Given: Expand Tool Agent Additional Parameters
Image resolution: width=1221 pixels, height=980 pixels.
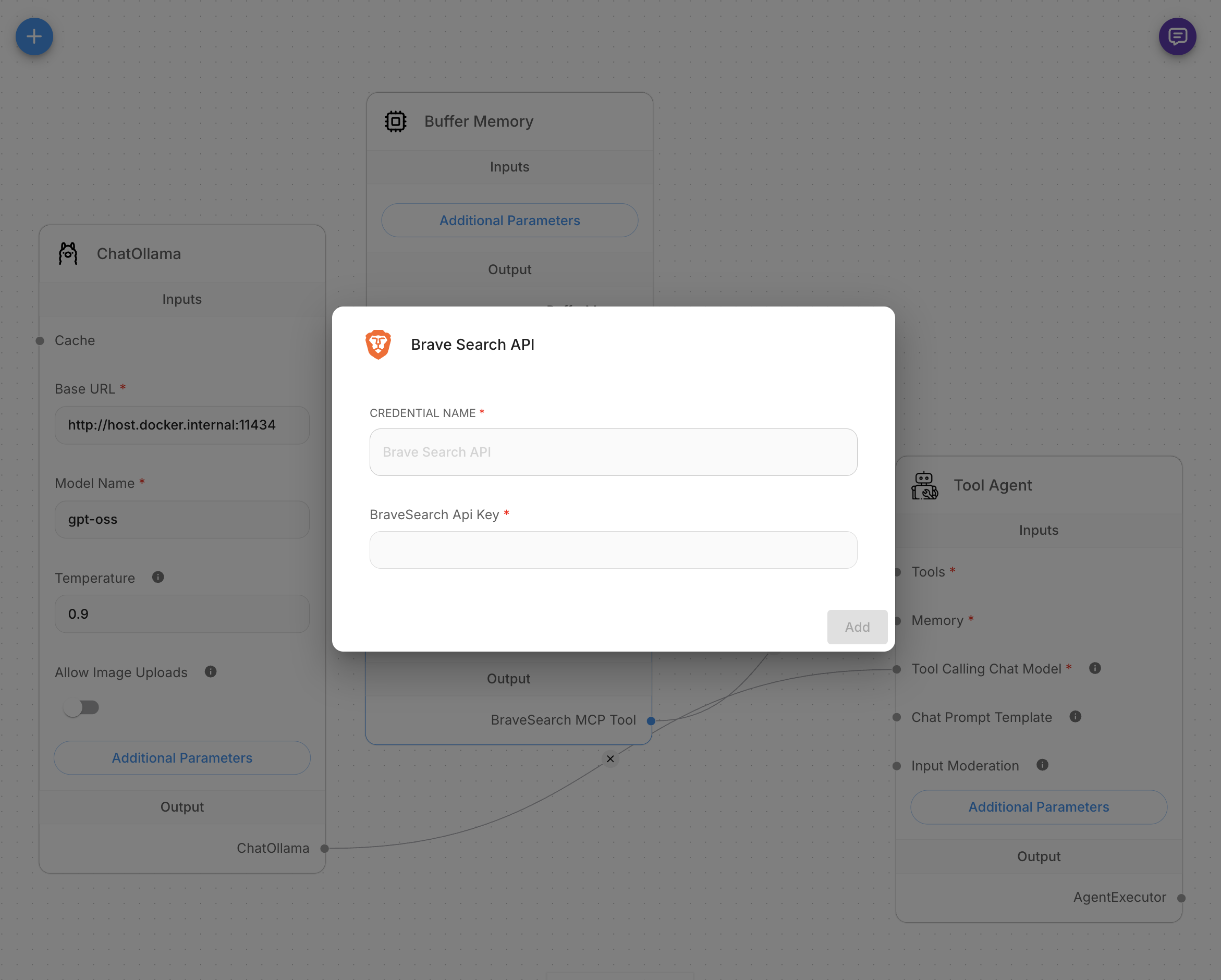Looking at the screenshot, I should (1038, 807).
